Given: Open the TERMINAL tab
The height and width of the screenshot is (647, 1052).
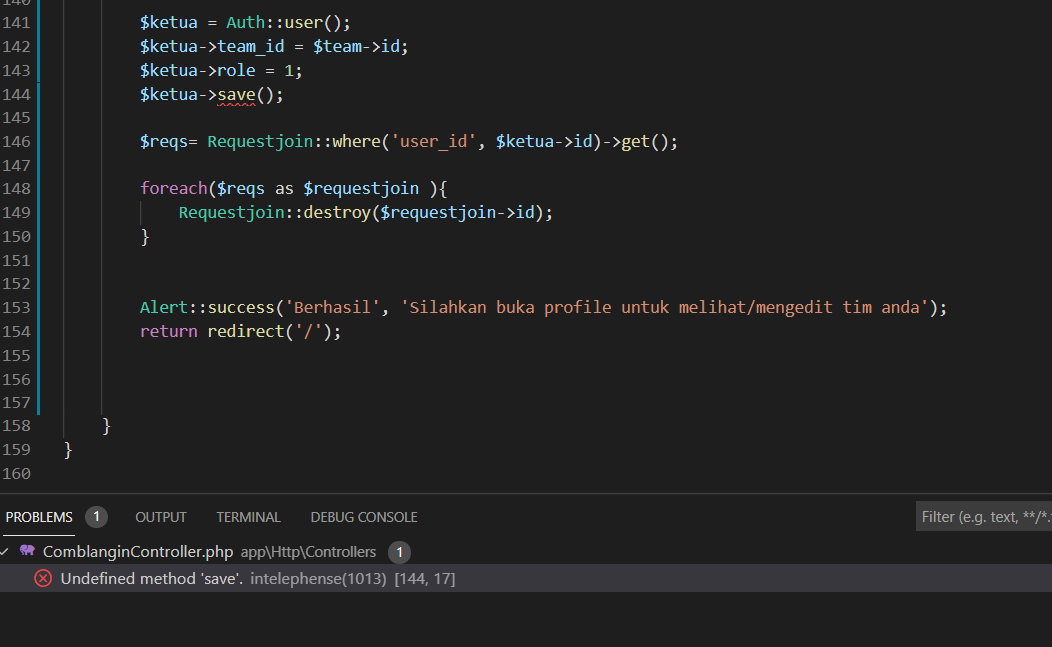Looking at the screenshot, I should pos(248,517).
